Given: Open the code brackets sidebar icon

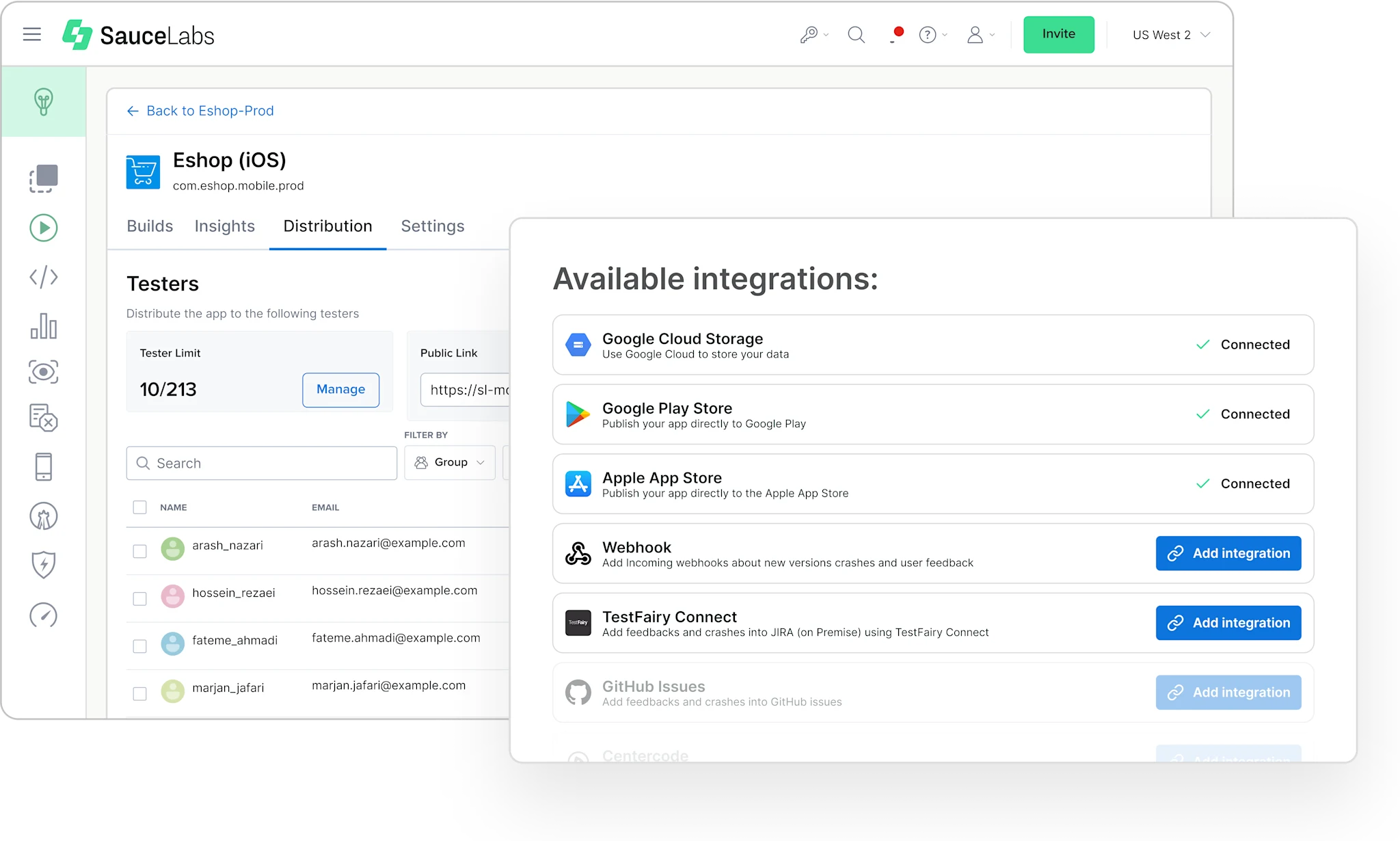Looking at the screenshot, I should [44, 277].
